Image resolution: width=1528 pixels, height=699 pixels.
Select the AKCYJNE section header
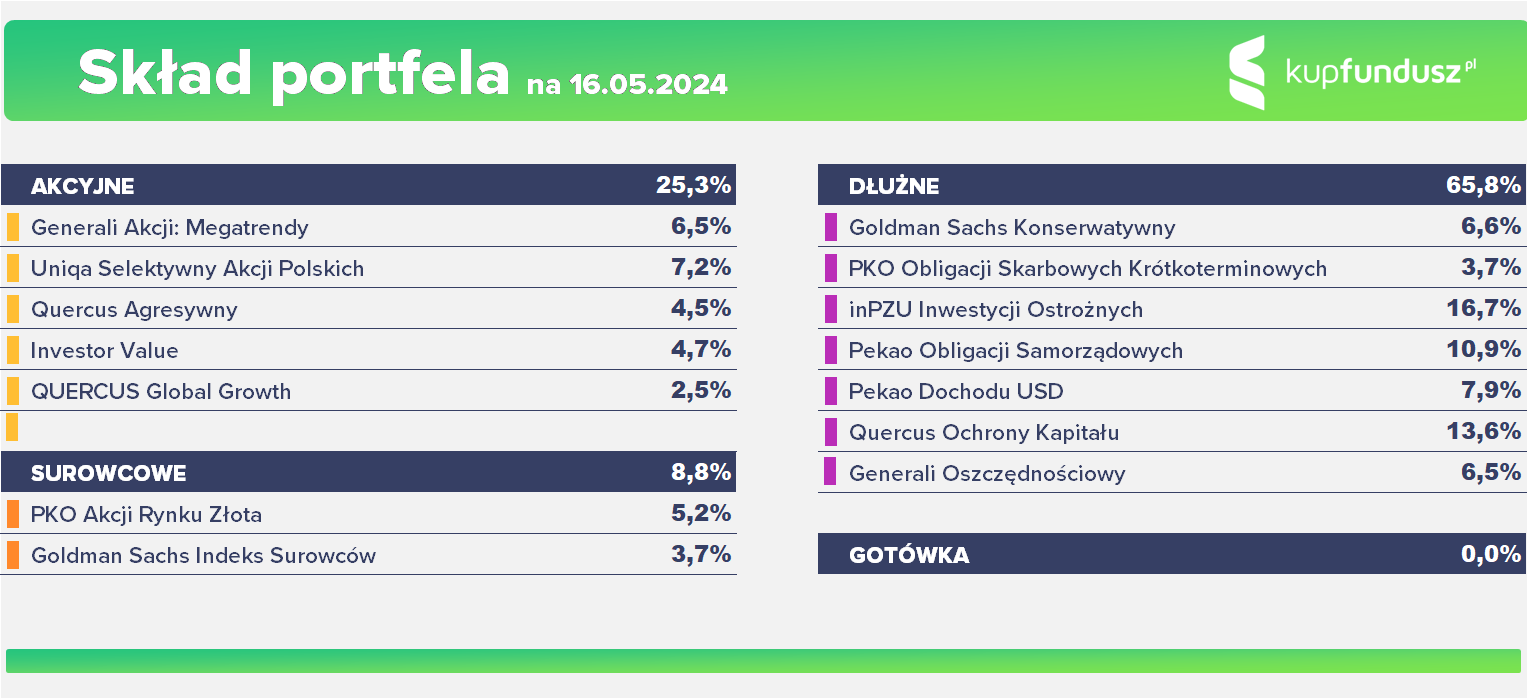point(368,185)
